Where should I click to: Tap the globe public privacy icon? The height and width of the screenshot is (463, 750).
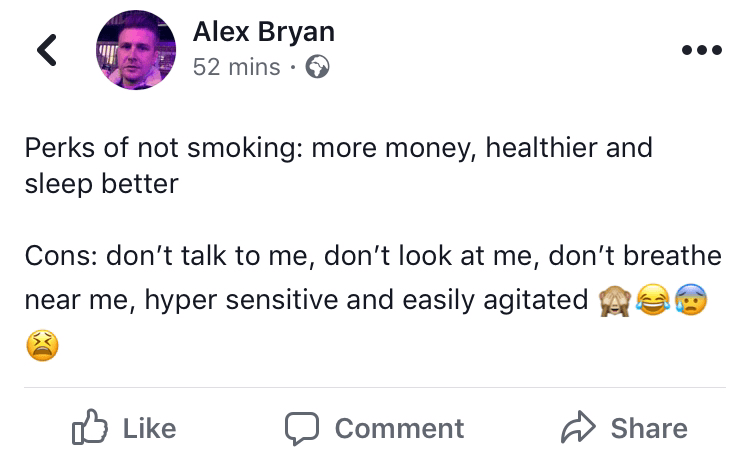[317, 67]
